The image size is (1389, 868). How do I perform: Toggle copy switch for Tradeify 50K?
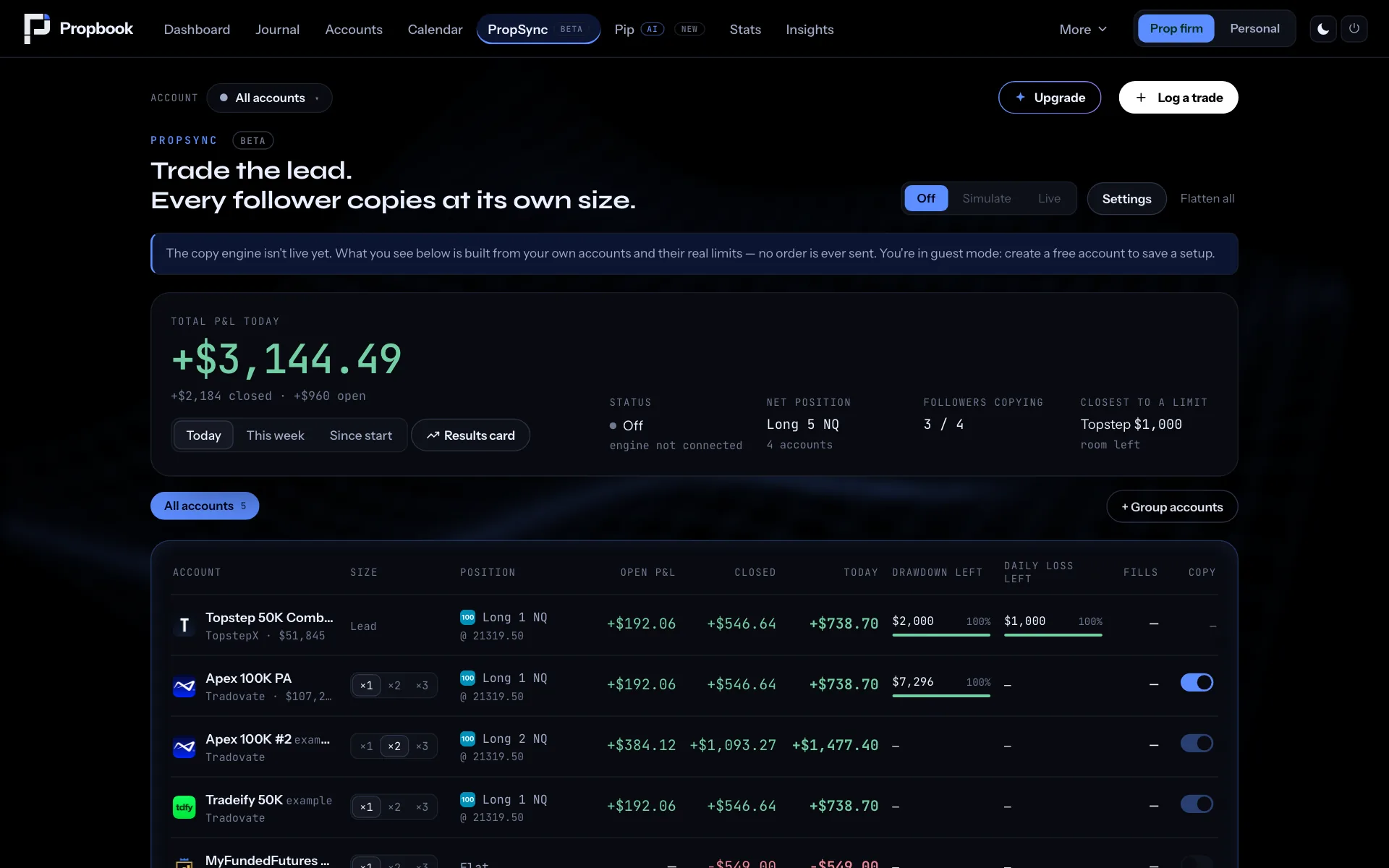[x=1197, y=804]
